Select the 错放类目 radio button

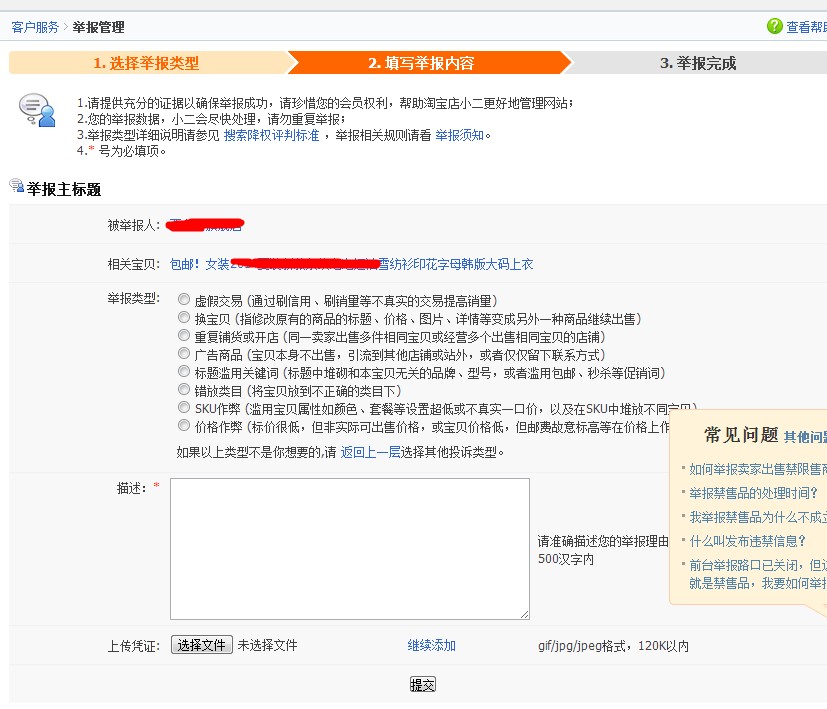click(184, 390)
